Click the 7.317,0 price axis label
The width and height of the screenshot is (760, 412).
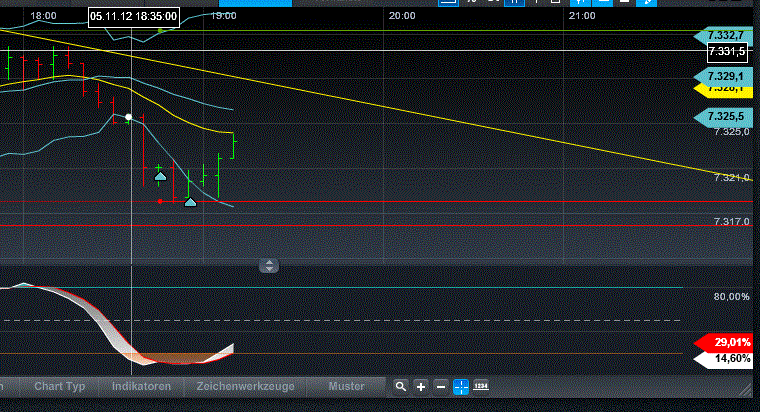pos(731,221)
